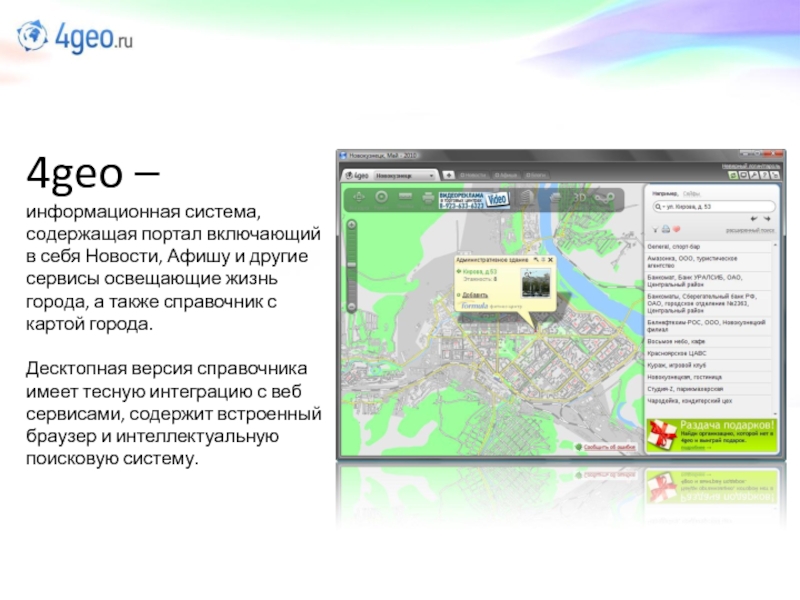Click the route building icon
The image size is (800, 600).
(604, 198)
